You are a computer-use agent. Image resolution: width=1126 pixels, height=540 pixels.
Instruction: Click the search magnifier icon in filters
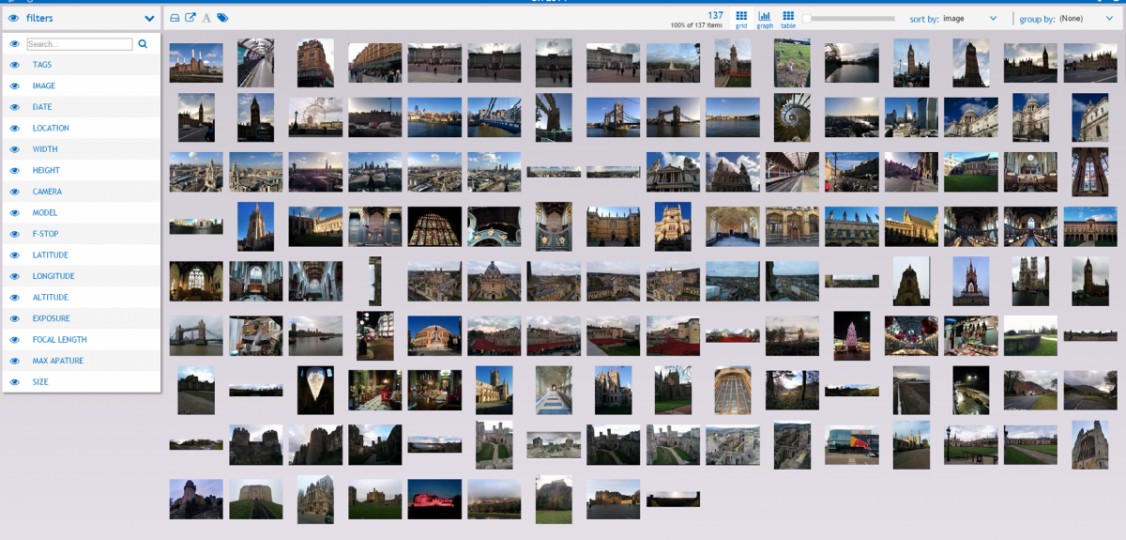pyautogui.click(x=143, y=44)
